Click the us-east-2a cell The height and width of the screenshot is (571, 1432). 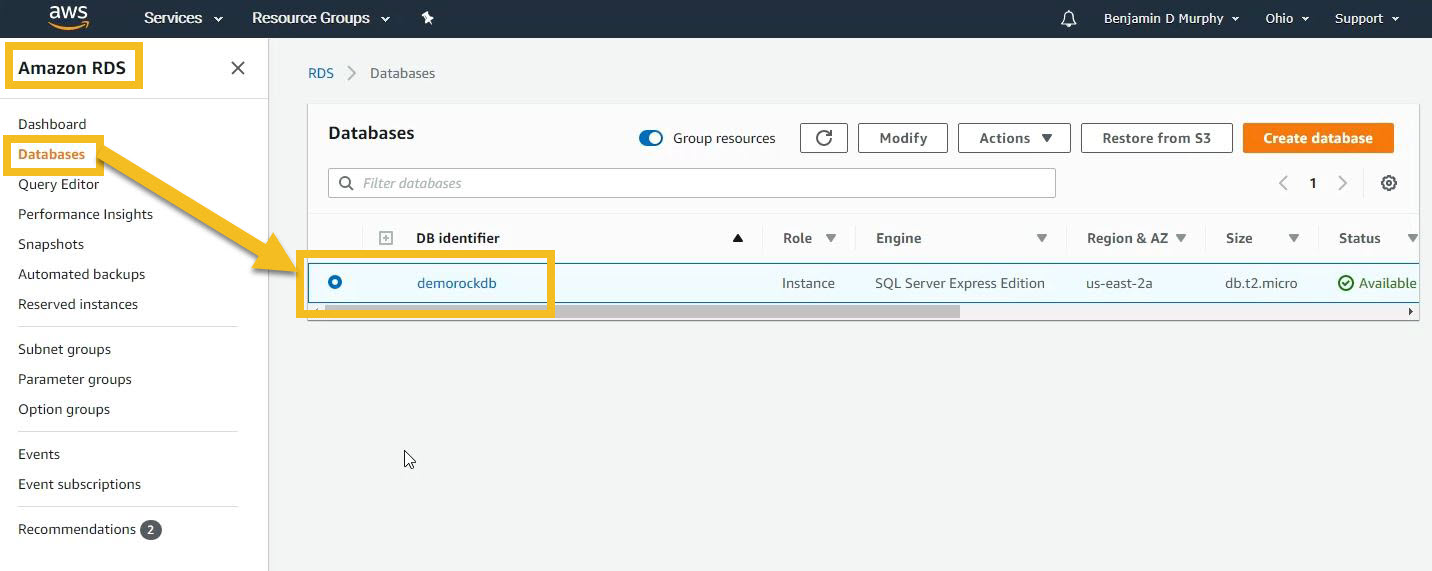1119,283
